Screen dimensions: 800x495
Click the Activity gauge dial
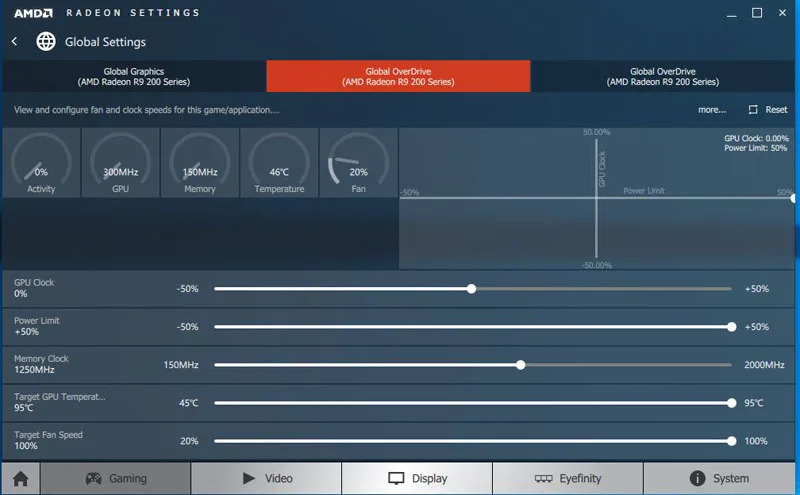tap(41, 164)
